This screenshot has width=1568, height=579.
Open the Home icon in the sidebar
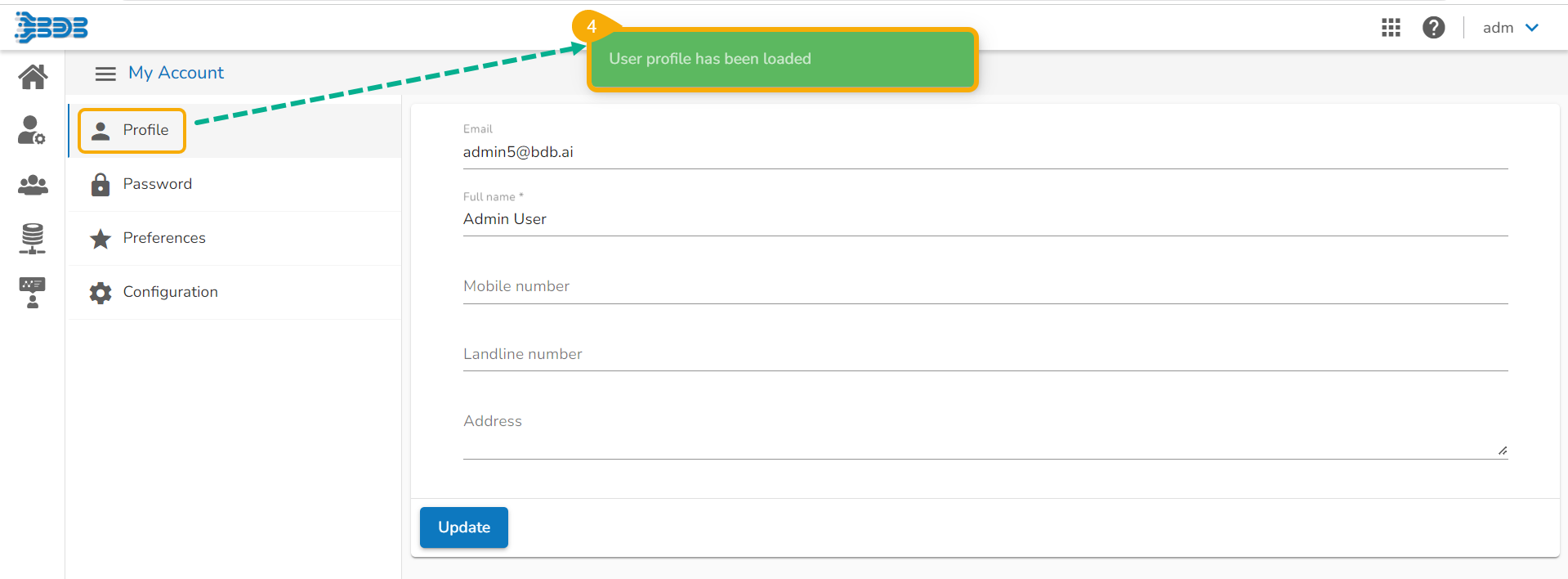click(33, 77)
